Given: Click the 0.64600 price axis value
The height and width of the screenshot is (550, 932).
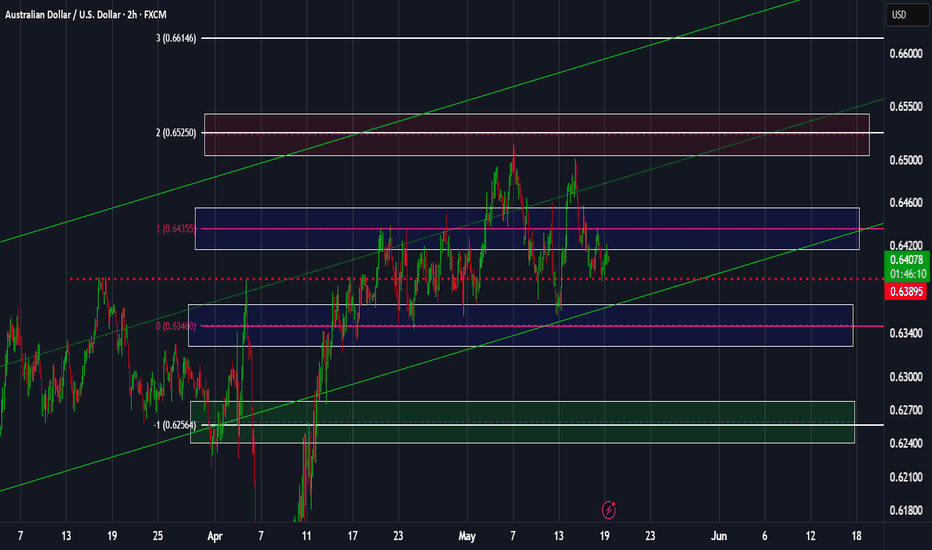Looking at the screenshot, I should 906,203.
